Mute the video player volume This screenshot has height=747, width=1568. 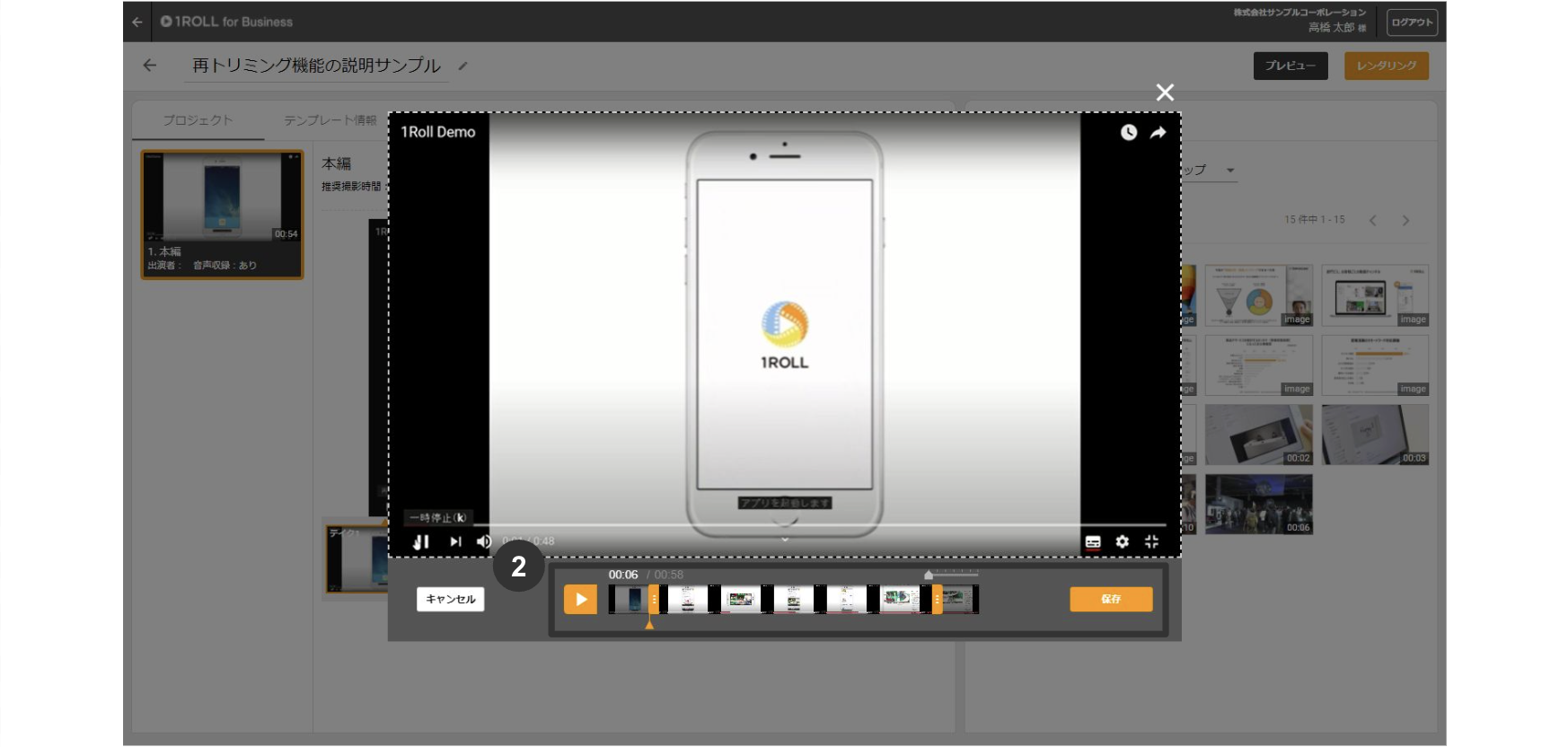click(484, 541)
